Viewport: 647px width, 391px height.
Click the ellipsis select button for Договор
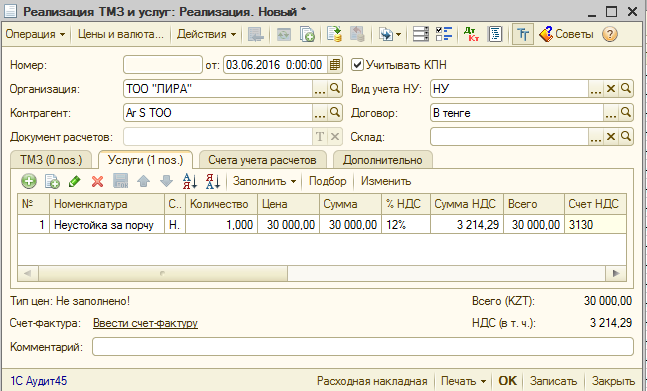click(x=611, y=113)
